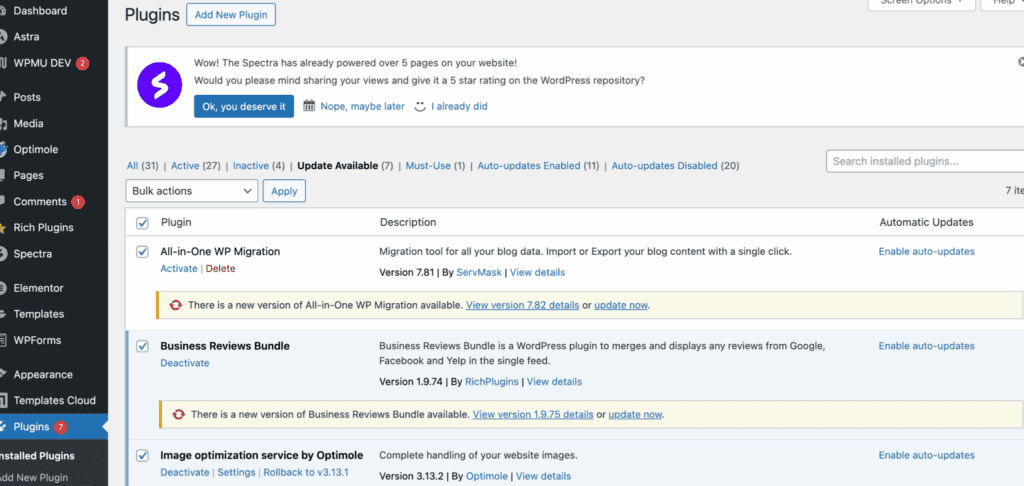Screen dimensions: 1024x486
Task: Filter by Must-Use plugins
Action: click(428, 166)
